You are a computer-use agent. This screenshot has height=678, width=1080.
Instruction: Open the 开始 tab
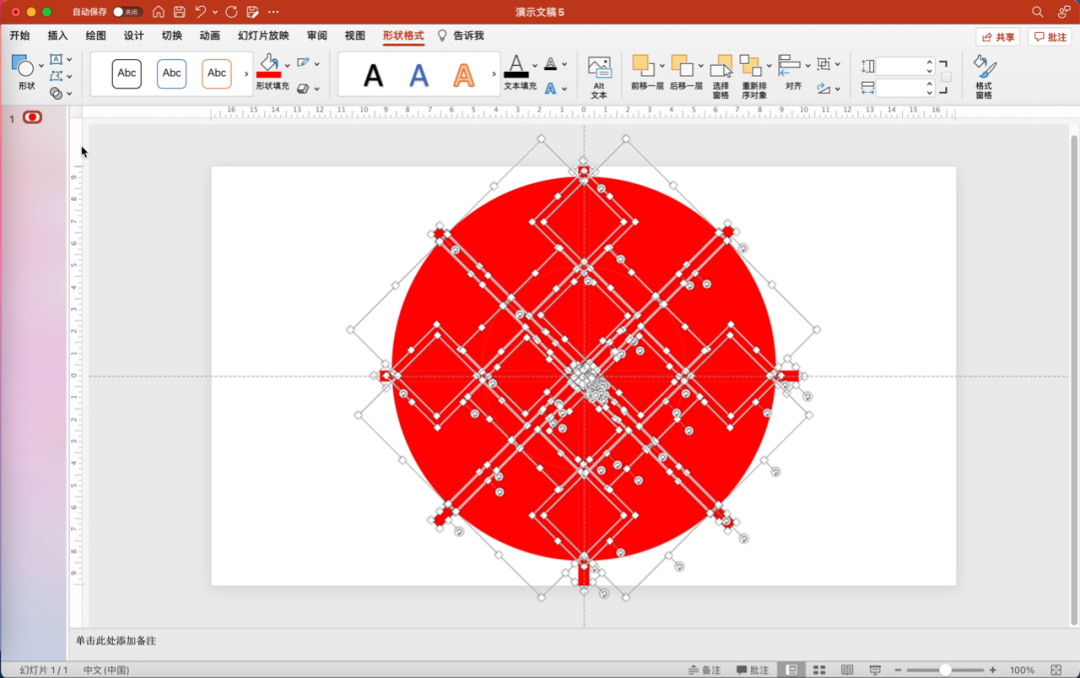19,36
